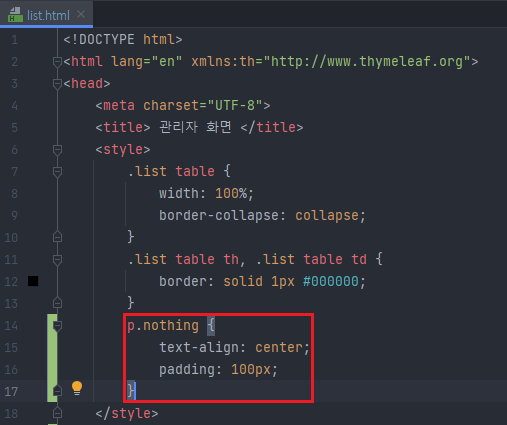Click the opening <style> tag
The image size is (507, 425).
tap(123, 150)
